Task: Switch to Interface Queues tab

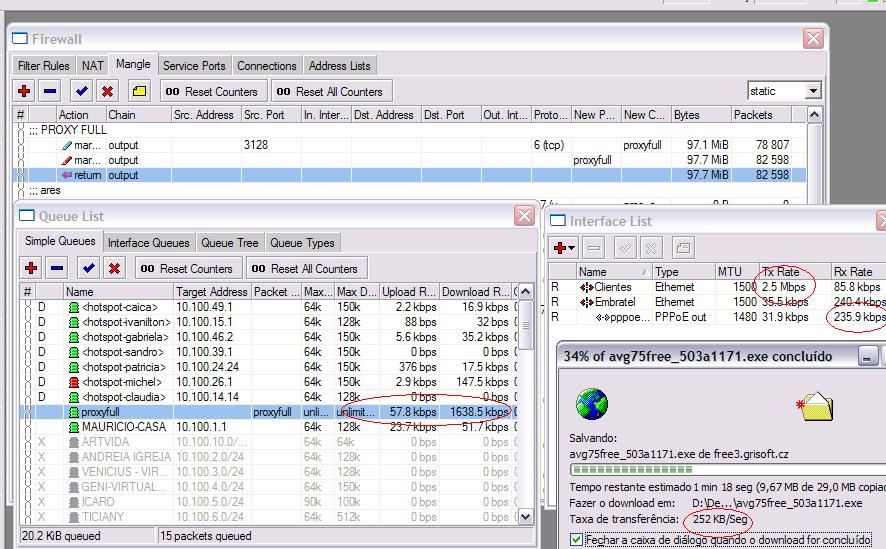Action: point(149,243)
